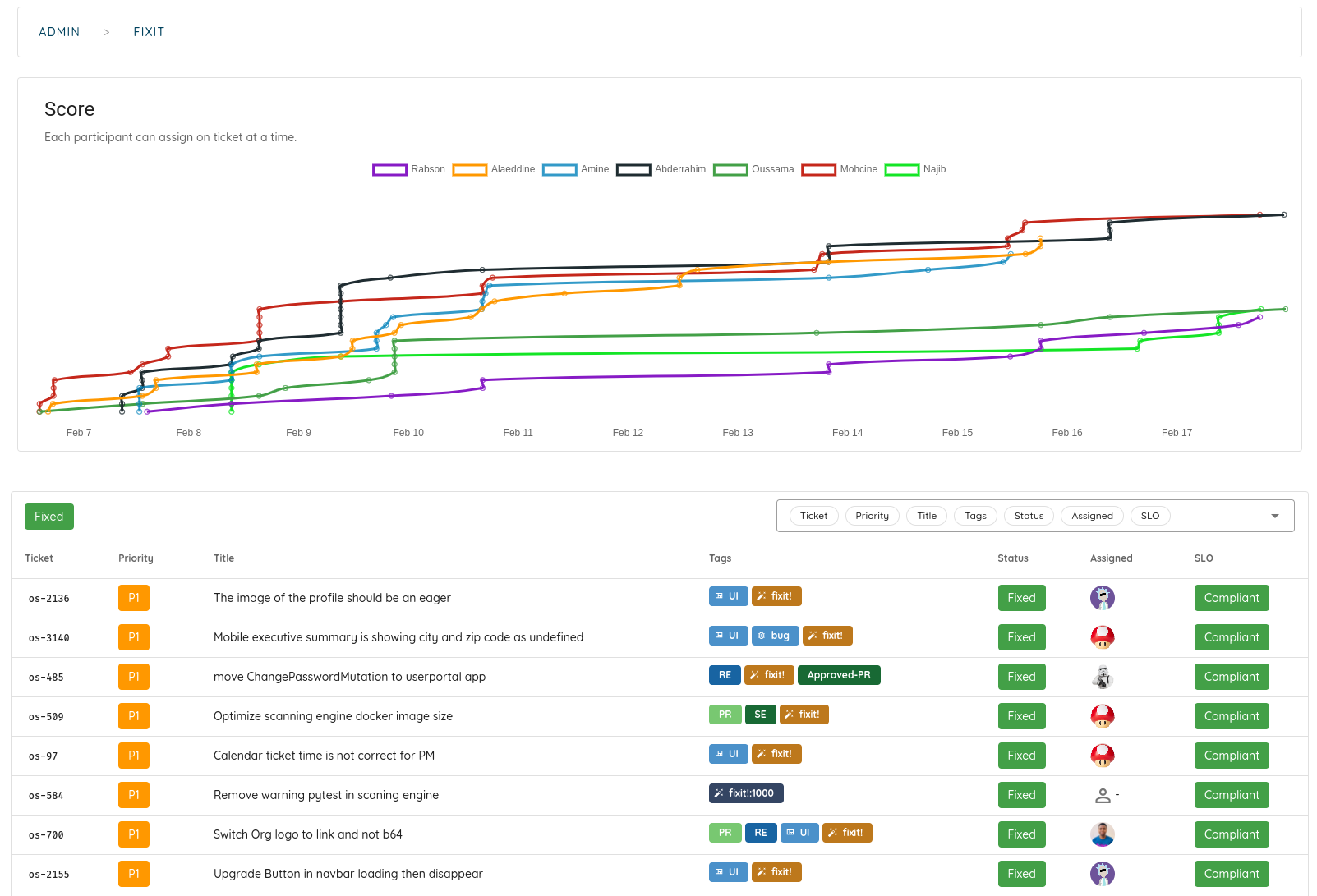Click photo avatar in os-700 row
Screen dimensions: 1317x896
[x=1102, y=834]
